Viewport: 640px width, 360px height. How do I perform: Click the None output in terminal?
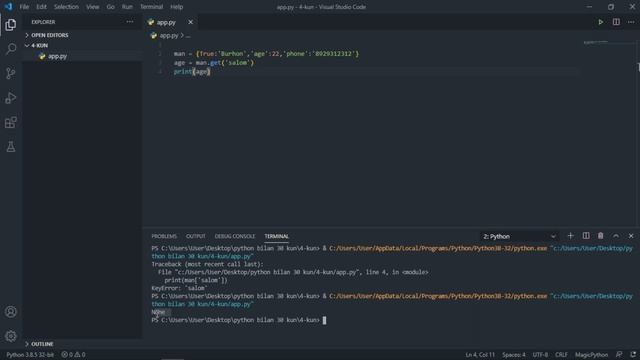coord(158,312)
